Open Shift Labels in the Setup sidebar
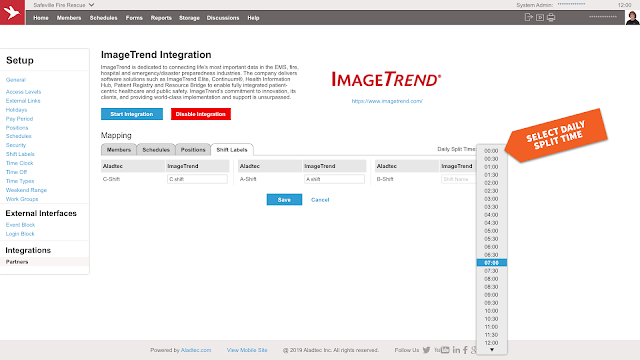 coord(20,154)
